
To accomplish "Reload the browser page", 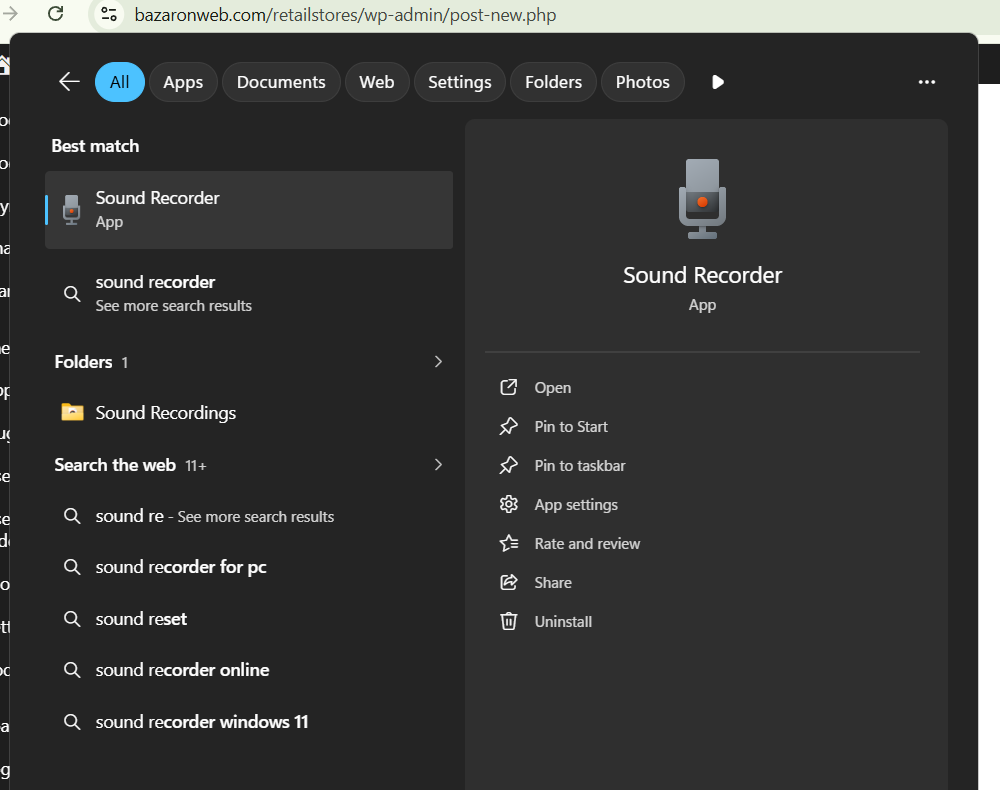I will tap(55, 13).
